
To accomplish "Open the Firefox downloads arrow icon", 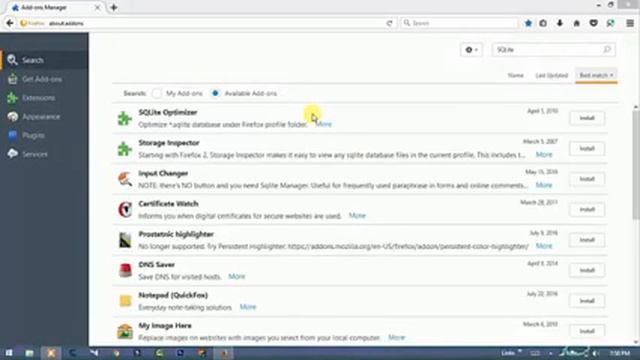I will click(560, 23).
